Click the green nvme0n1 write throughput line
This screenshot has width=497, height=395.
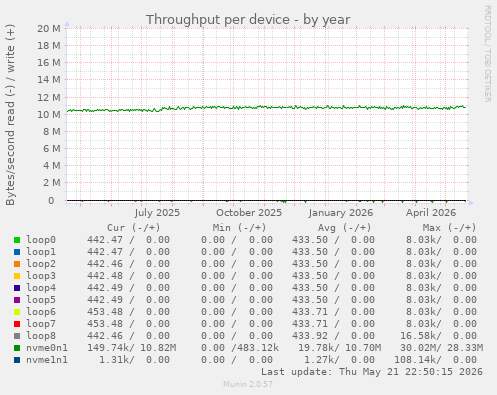point(267,107)
